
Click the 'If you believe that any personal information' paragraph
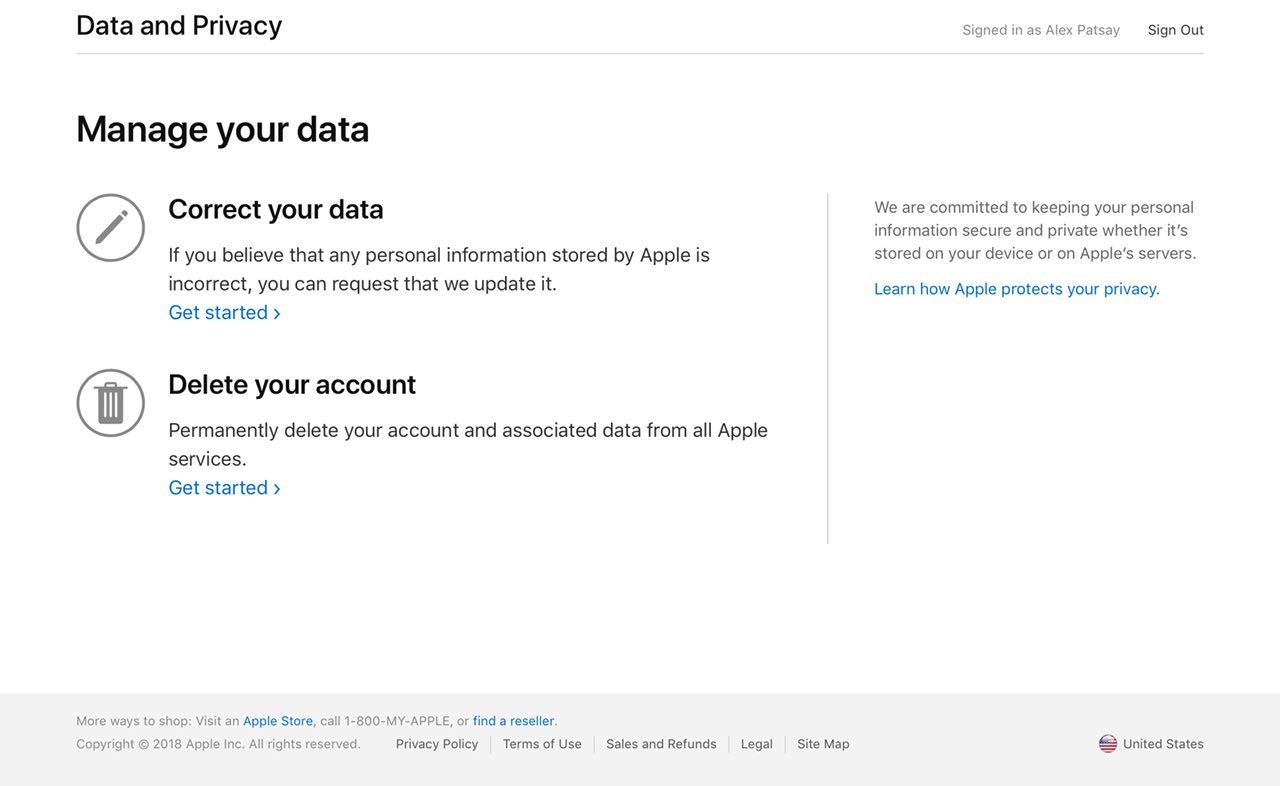439,269
